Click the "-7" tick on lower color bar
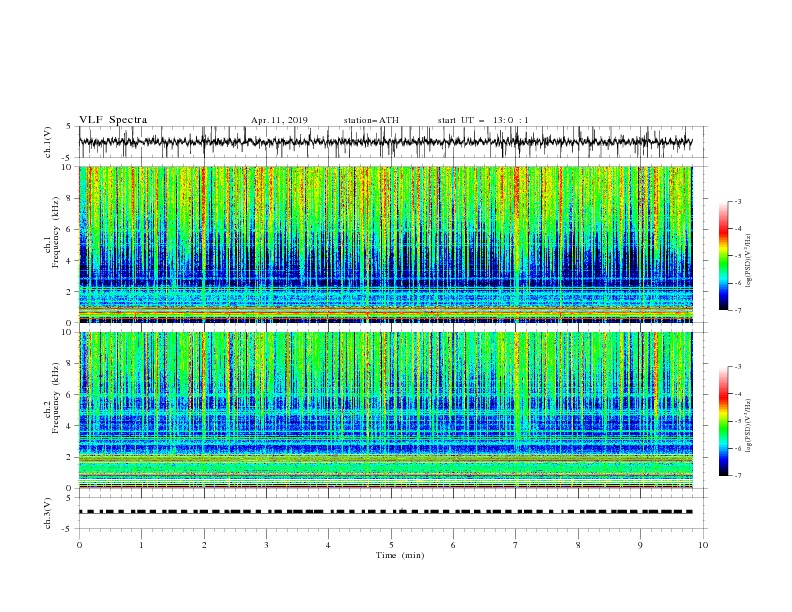Screen dimensions: 792x612 (x=737, y=476)
